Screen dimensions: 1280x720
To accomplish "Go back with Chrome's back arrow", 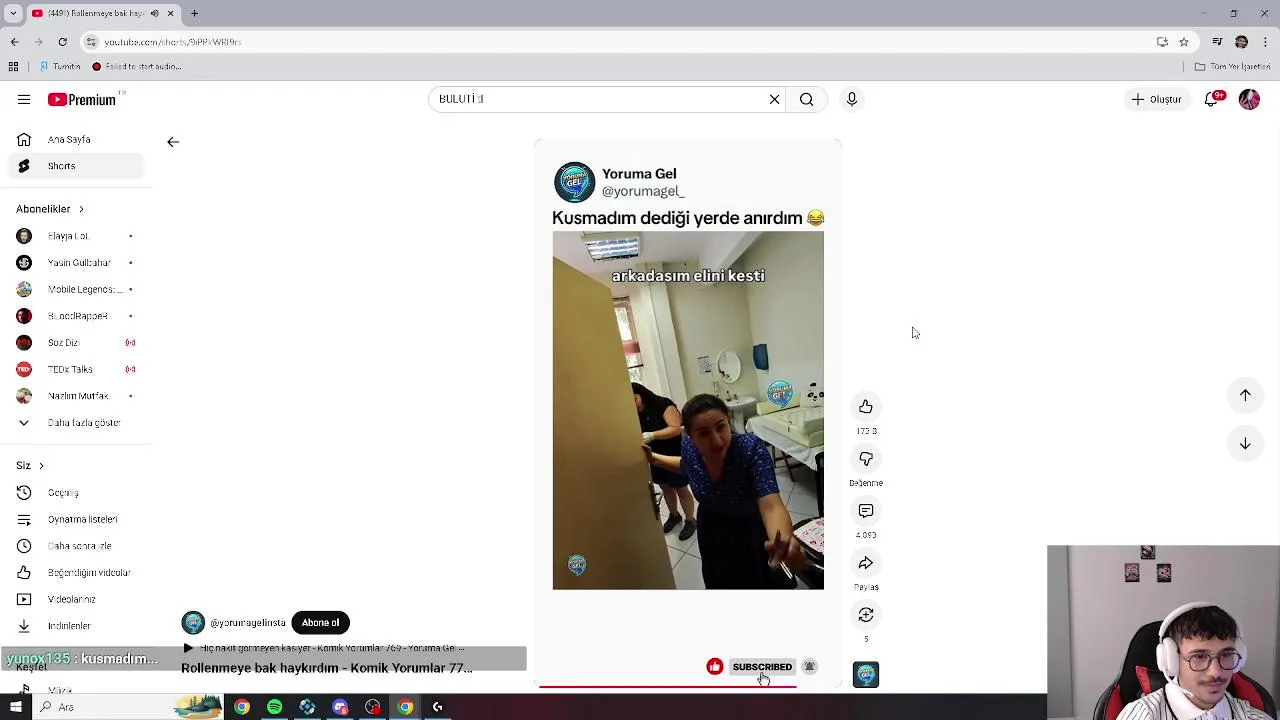I will tap(14, 42).
